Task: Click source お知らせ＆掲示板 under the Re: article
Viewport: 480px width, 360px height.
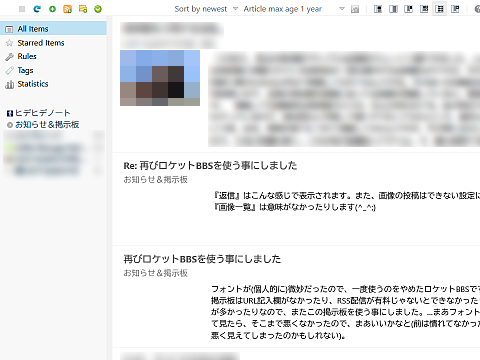Action: (x=155, y=180)
